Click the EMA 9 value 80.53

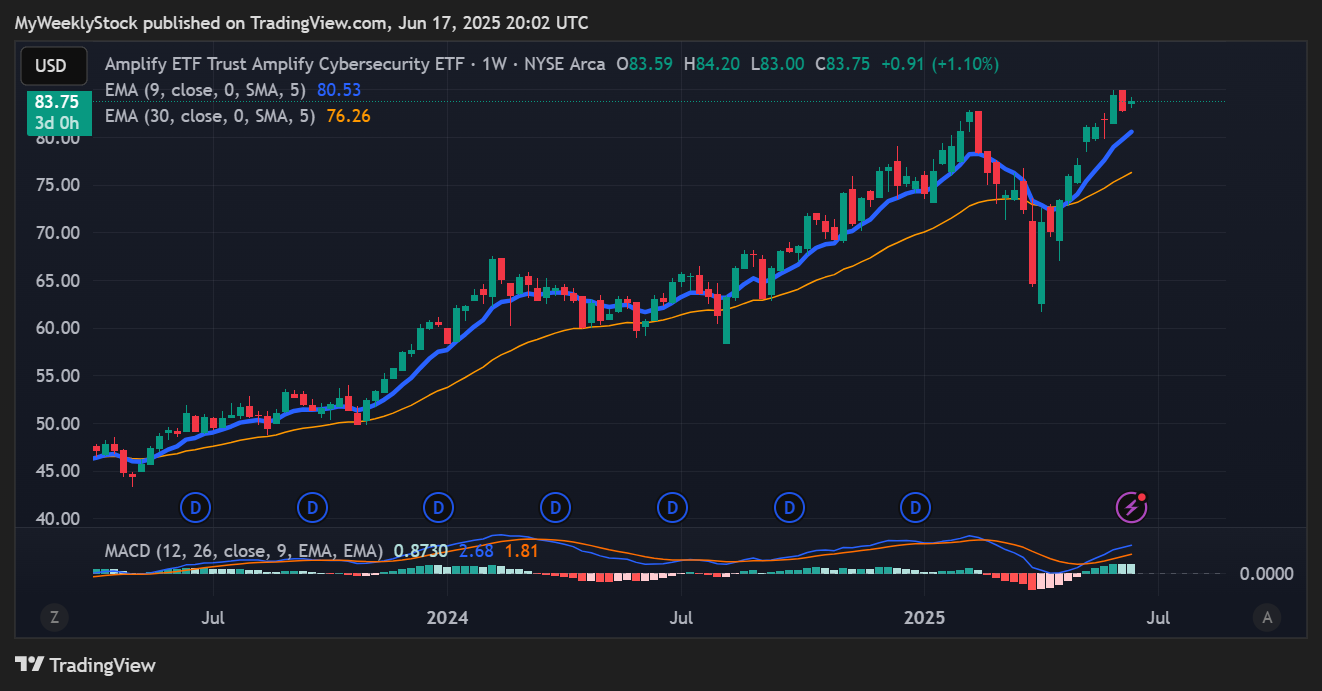(x=339, y=90)
